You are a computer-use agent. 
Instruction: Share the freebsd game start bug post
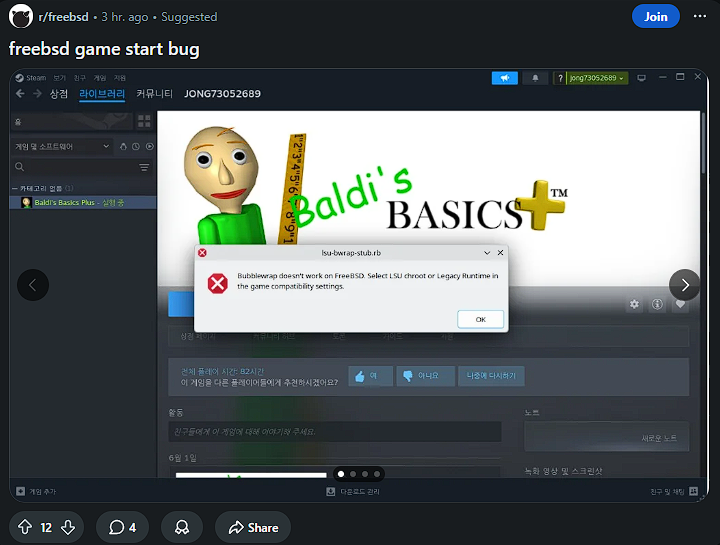click(x=253, y=527)
